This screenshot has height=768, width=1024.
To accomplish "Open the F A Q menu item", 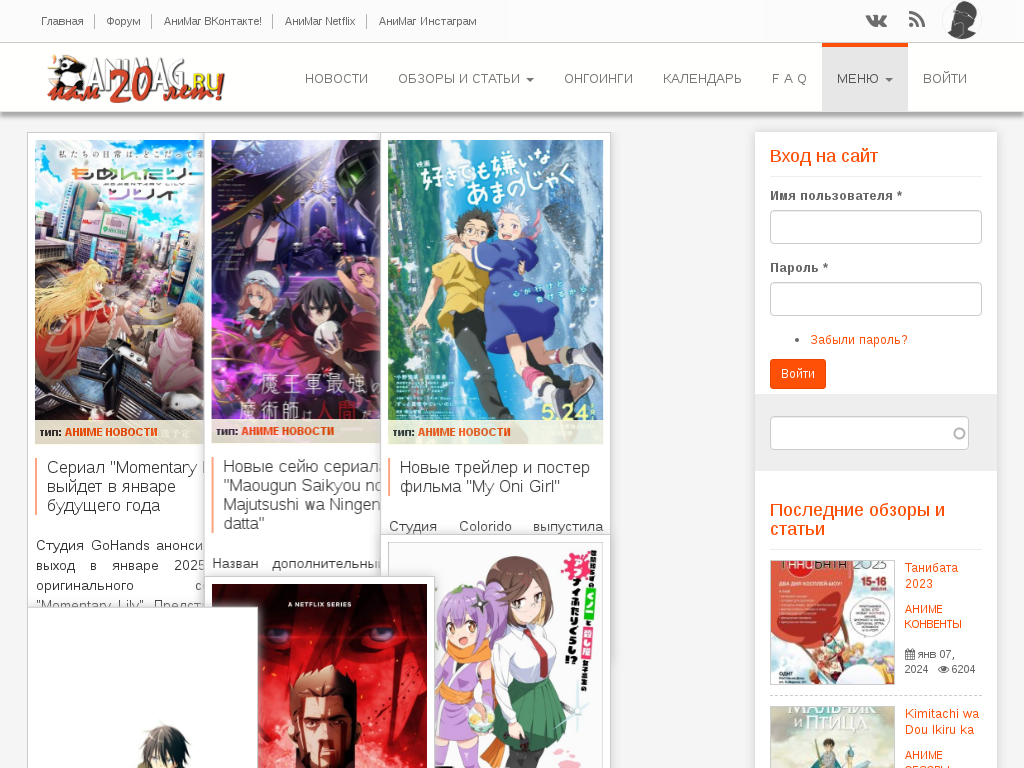I will 789,78.
